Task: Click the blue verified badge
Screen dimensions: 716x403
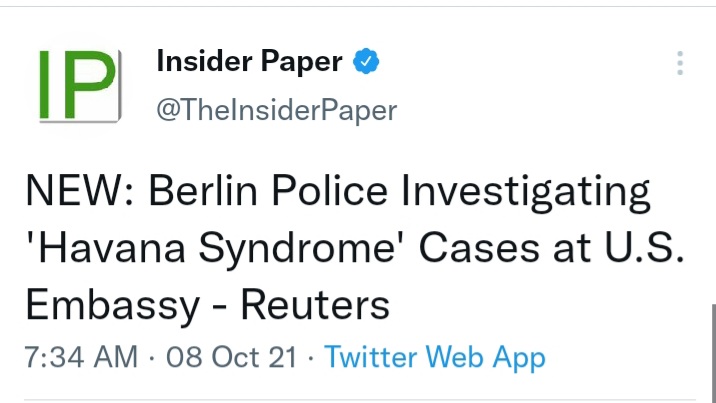Action: tap(367, 63)
